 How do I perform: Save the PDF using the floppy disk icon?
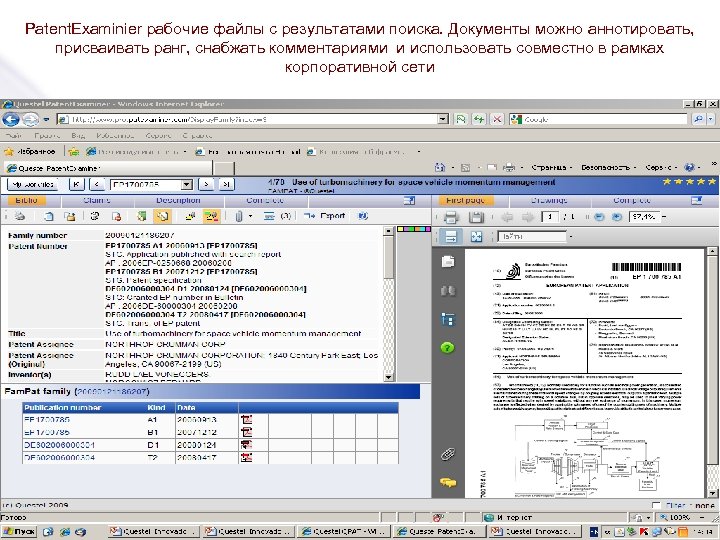[476, 217]
